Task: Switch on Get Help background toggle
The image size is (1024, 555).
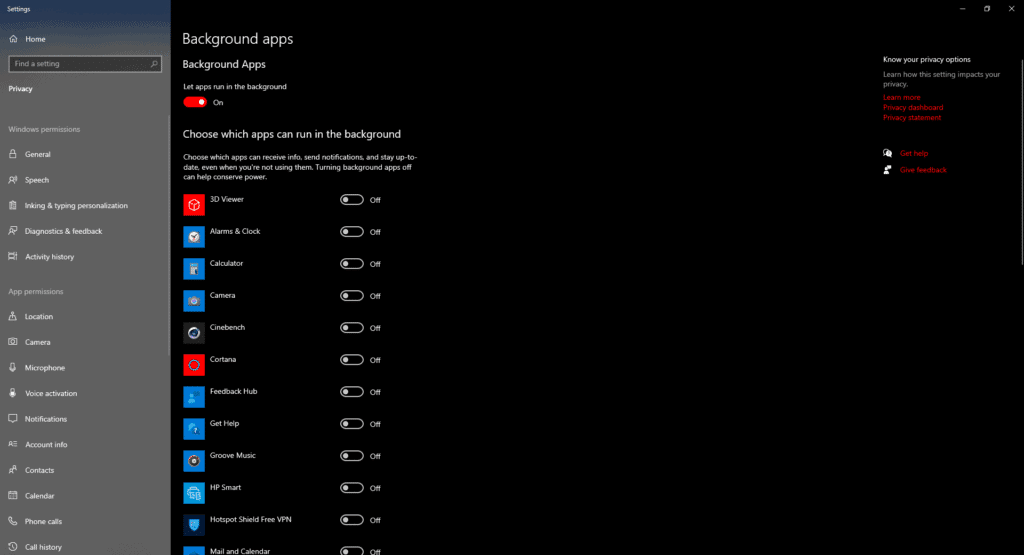Action: [352, 424]
